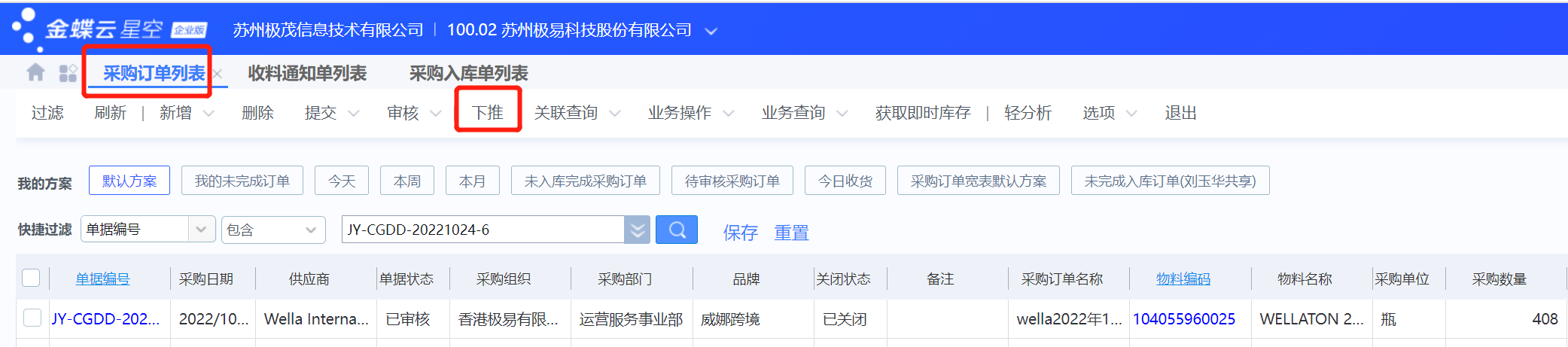Select 默认方案 scheme

(129, 181)
